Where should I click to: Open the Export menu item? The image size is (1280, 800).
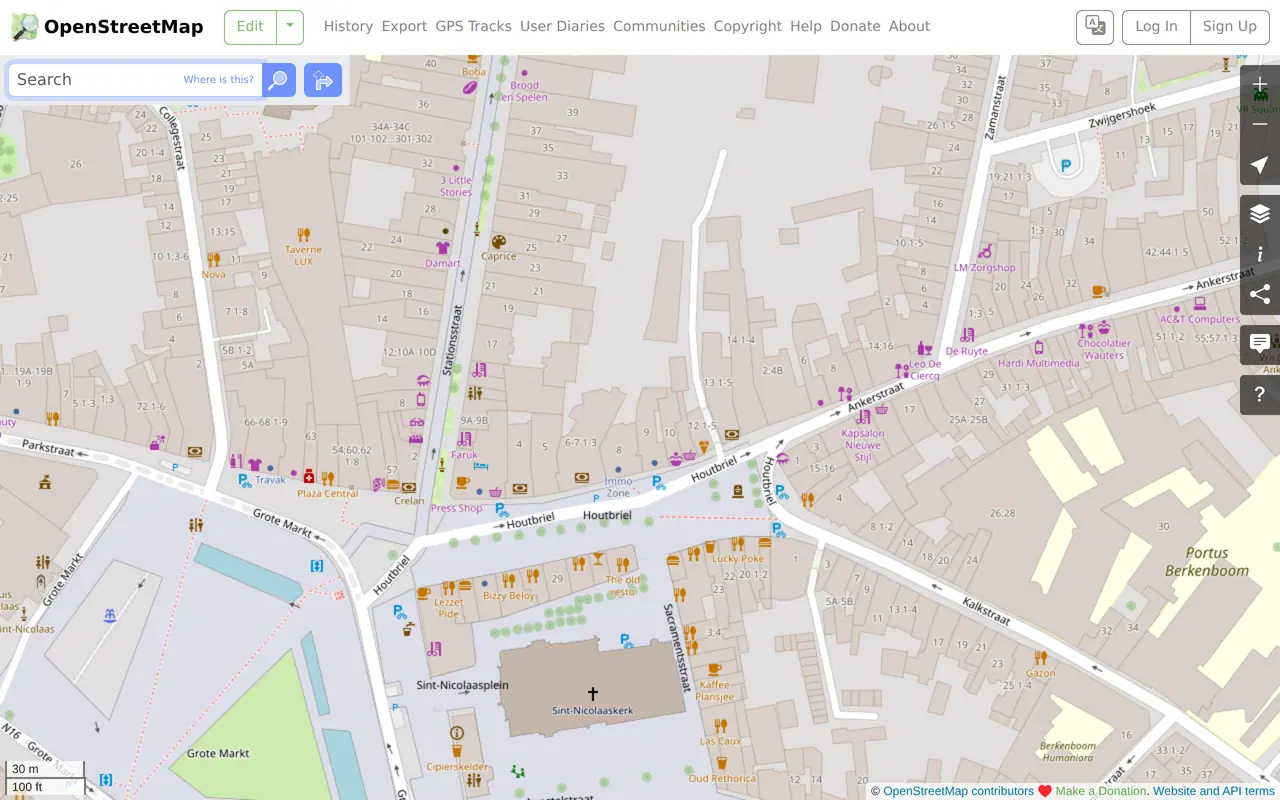(x=404, y=26)
